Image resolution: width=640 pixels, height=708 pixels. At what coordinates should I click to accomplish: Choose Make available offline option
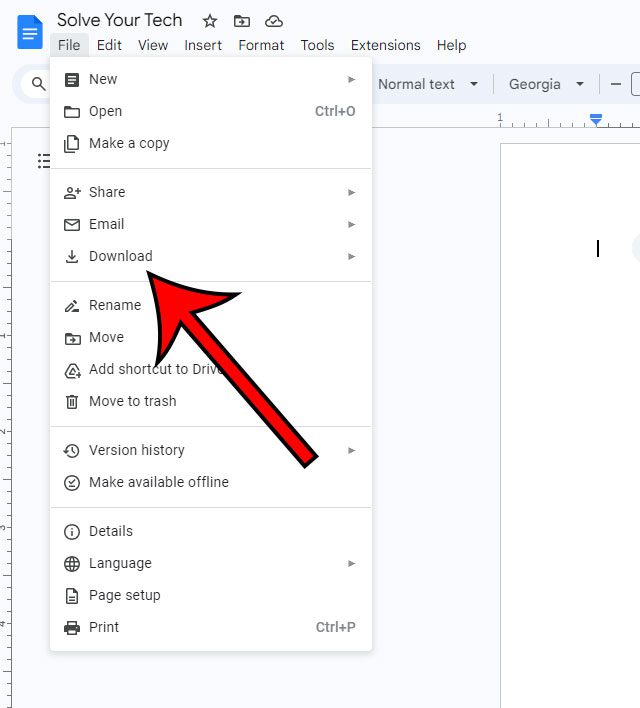[x=158, y=482]
